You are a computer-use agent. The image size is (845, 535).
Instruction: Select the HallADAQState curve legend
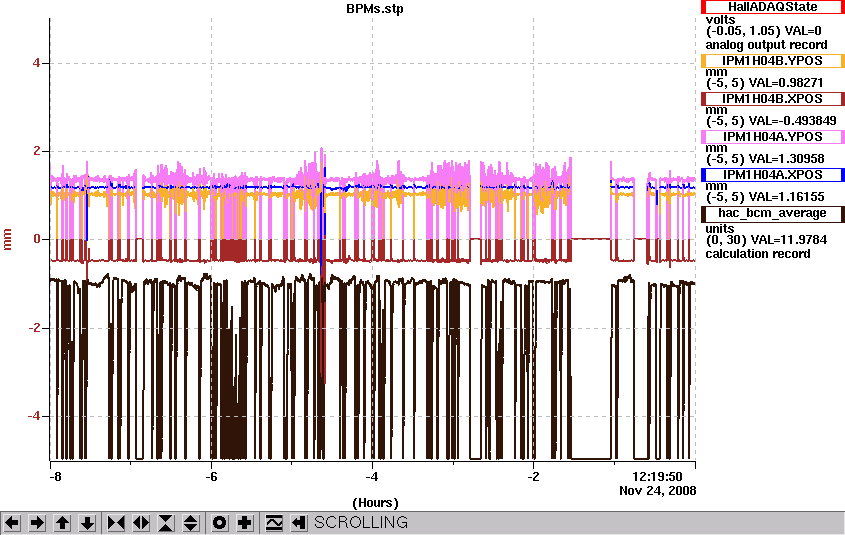coord(772,7)
